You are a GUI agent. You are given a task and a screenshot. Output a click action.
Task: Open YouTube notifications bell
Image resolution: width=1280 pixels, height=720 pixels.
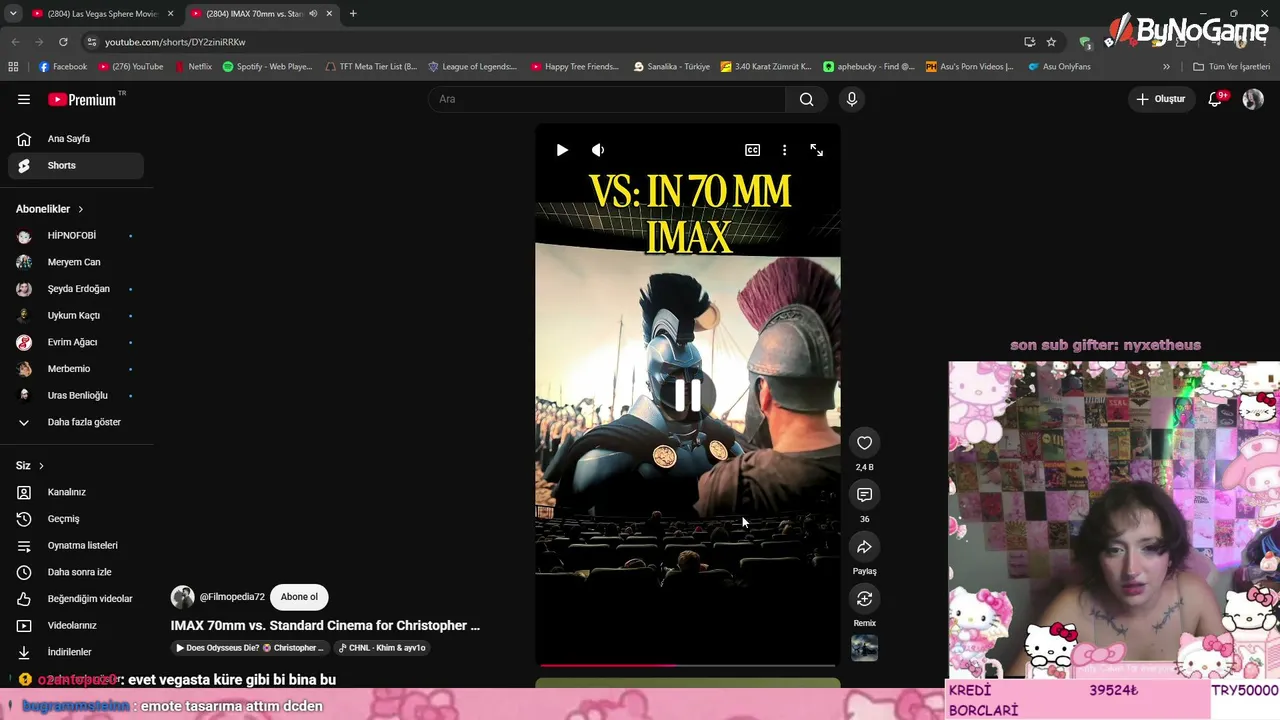click(1215, 99)
